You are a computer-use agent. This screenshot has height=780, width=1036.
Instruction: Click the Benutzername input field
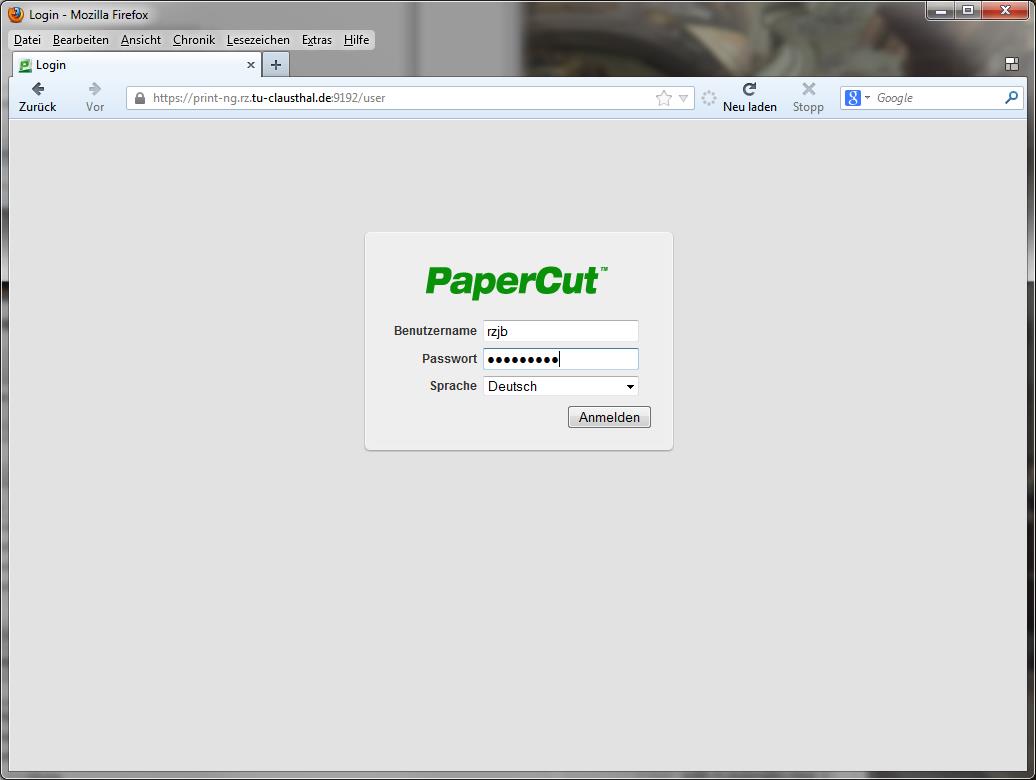560,331
